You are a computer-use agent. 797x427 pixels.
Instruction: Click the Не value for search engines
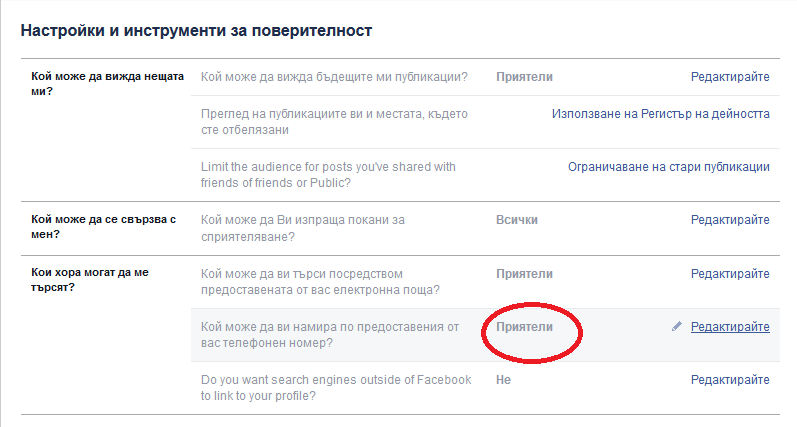[503, 380]
